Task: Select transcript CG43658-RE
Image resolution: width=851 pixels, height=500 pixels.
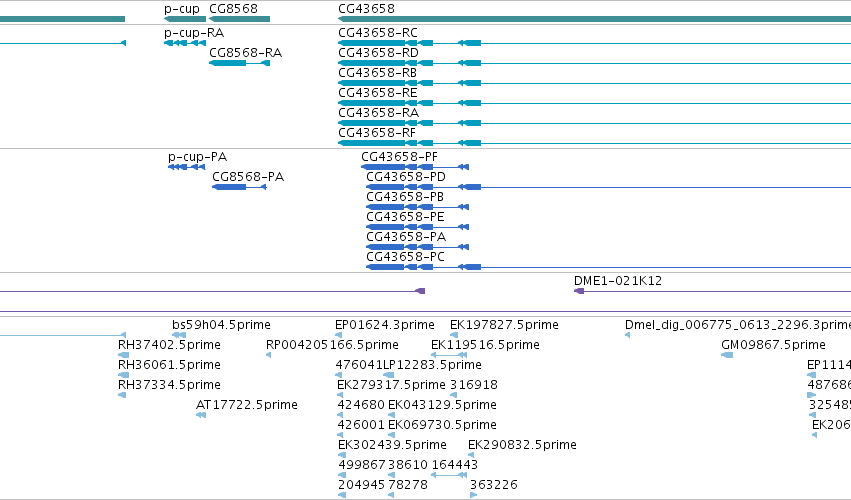Action: pos(378,93)
